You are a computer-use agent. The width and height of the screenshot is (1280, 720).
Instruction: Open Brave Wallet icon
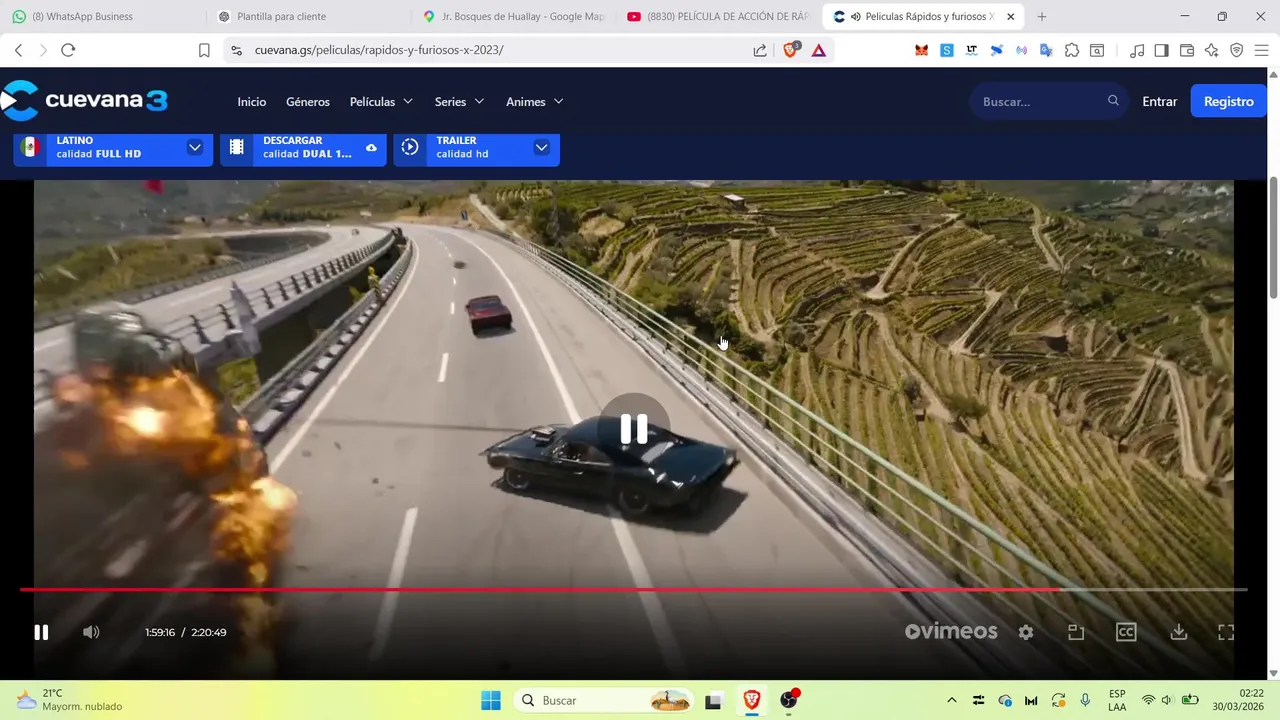click(x=1187, y=50)
